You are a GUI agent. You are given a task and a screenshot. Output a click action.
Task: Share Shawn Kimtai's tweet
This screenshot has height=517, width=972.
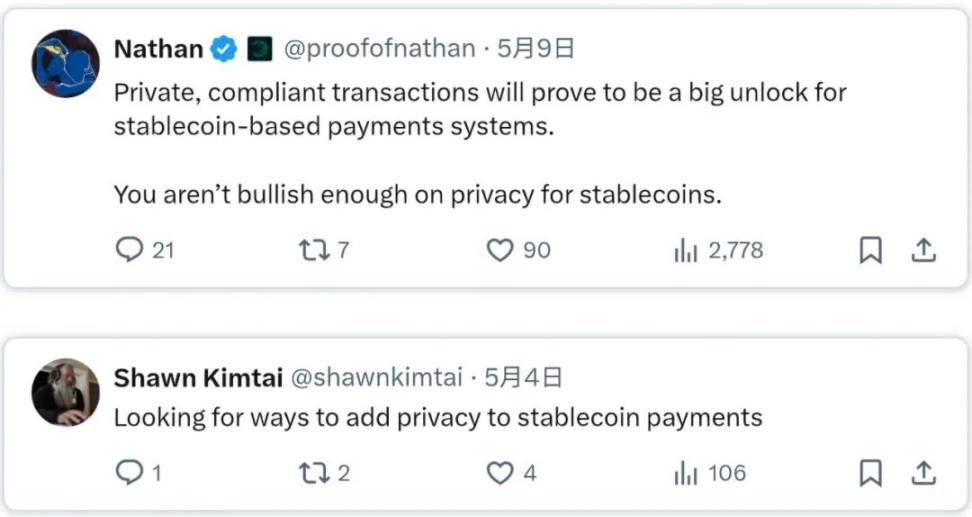923,472
